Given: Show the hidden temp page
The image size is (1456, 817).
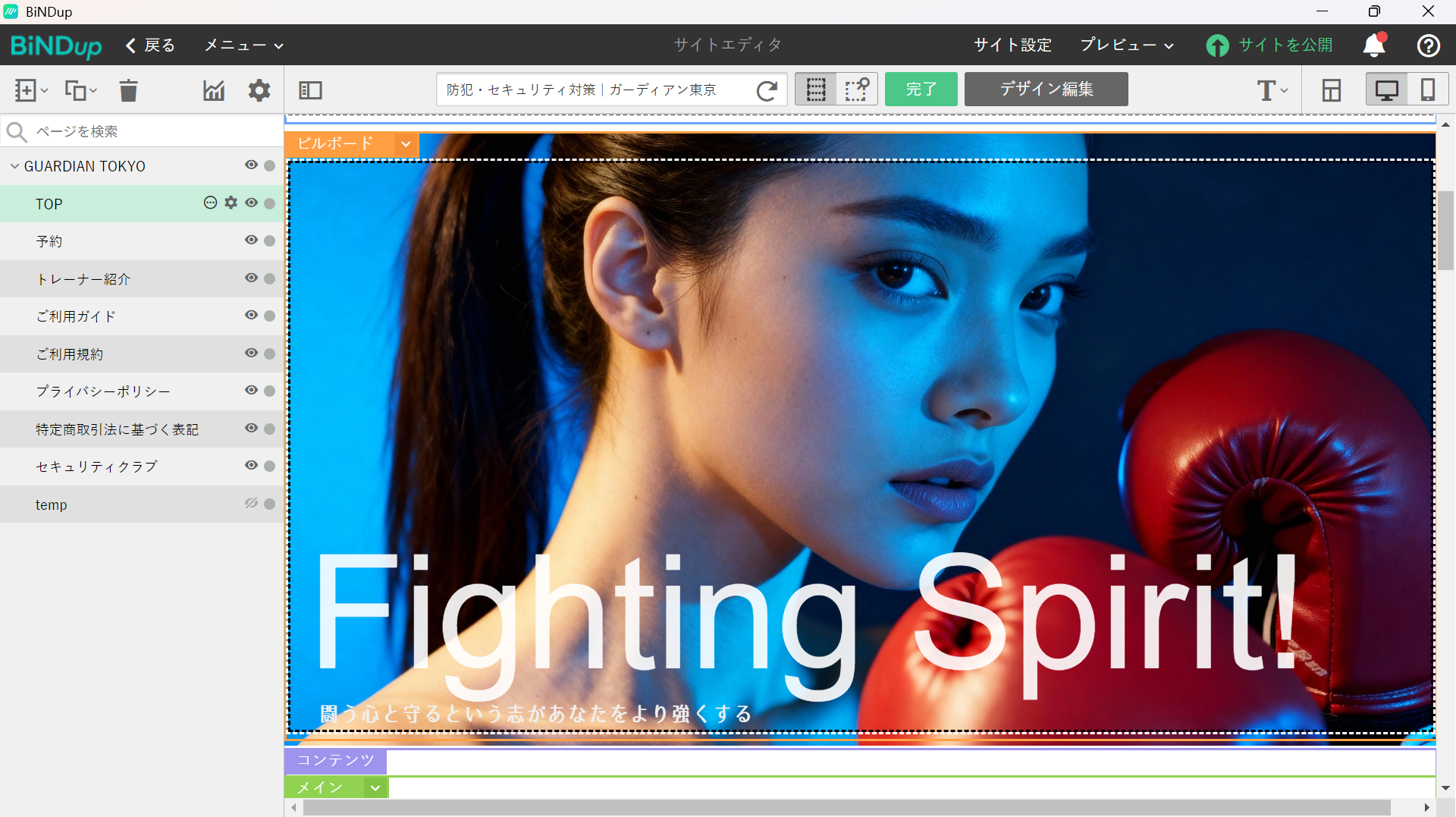Looking at the screenshot, I should pos(251,504).
